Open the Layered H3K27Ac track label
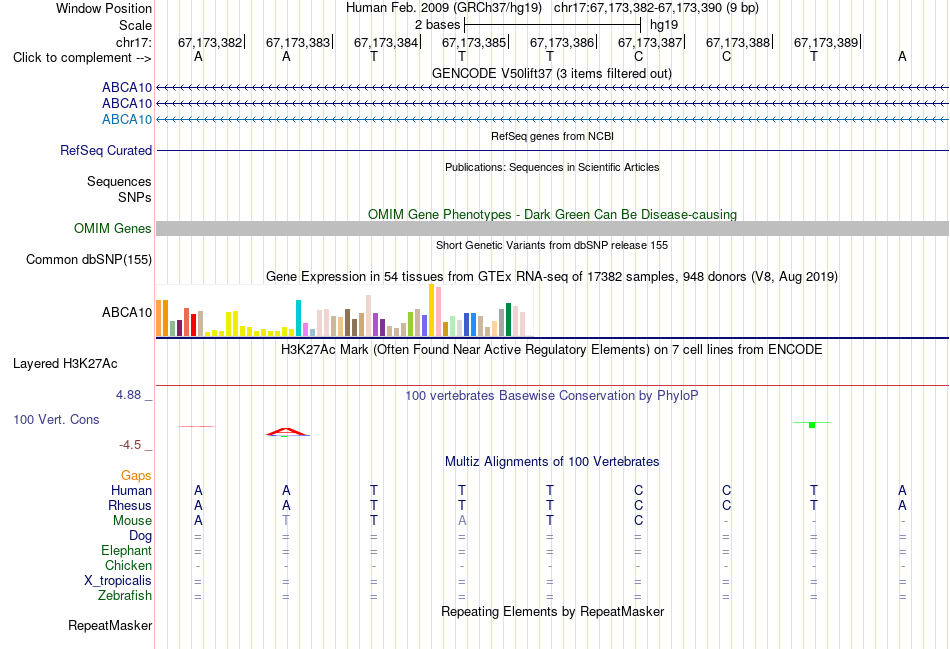The width and height of the screenshot is (950, 649). [65, 364]
